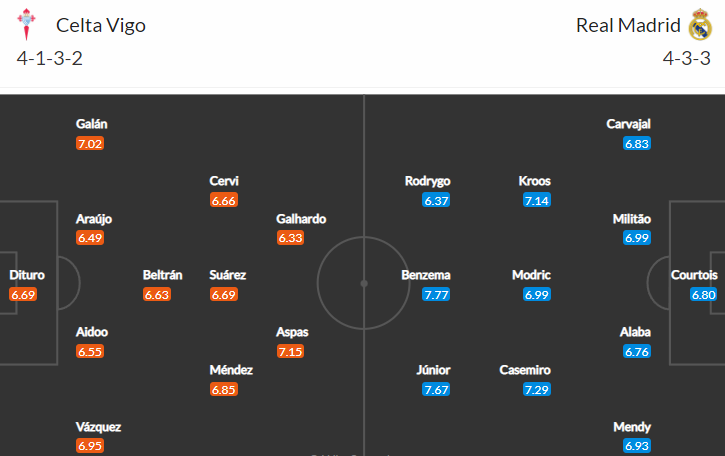Open the Real Madrid team name link

click(628, 25)
